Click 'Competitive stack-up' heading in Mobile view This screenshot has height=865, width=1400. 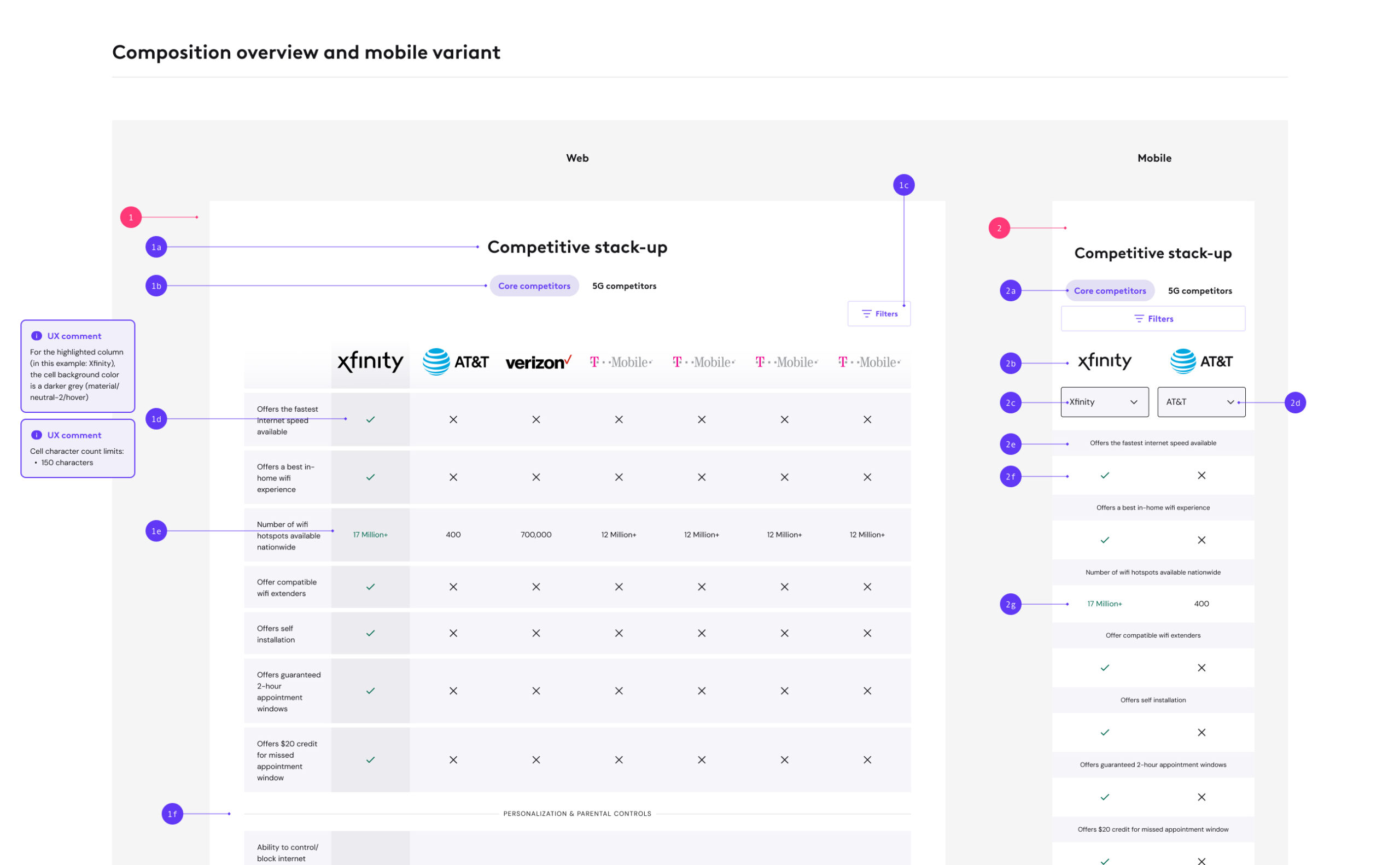[1153, 253]
